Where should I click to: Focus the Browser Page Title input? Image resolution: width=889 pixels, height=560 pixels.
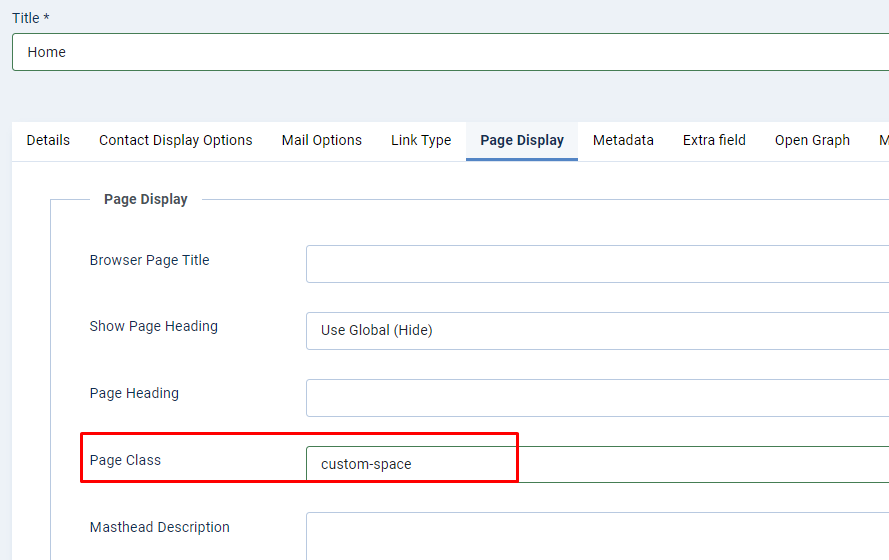(597, 264)
